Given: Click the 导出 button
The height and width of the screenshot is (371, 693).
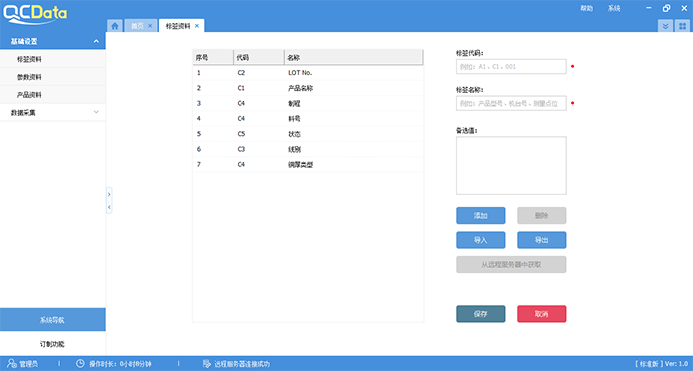Looking at the screenshot, I should point(541,240).
